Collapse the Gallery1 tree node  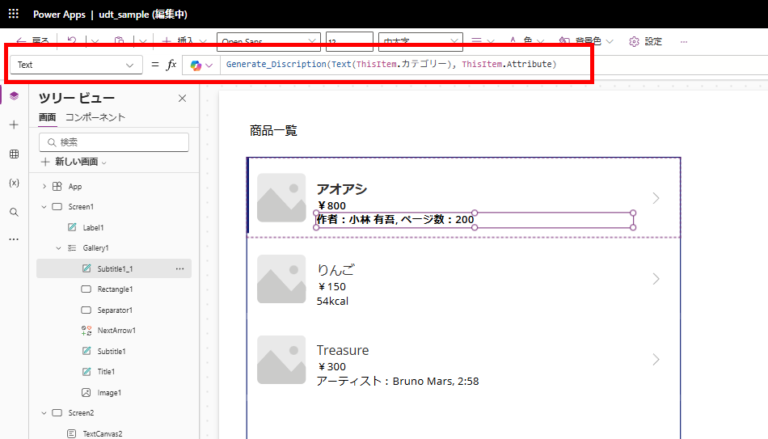(59, 248)
